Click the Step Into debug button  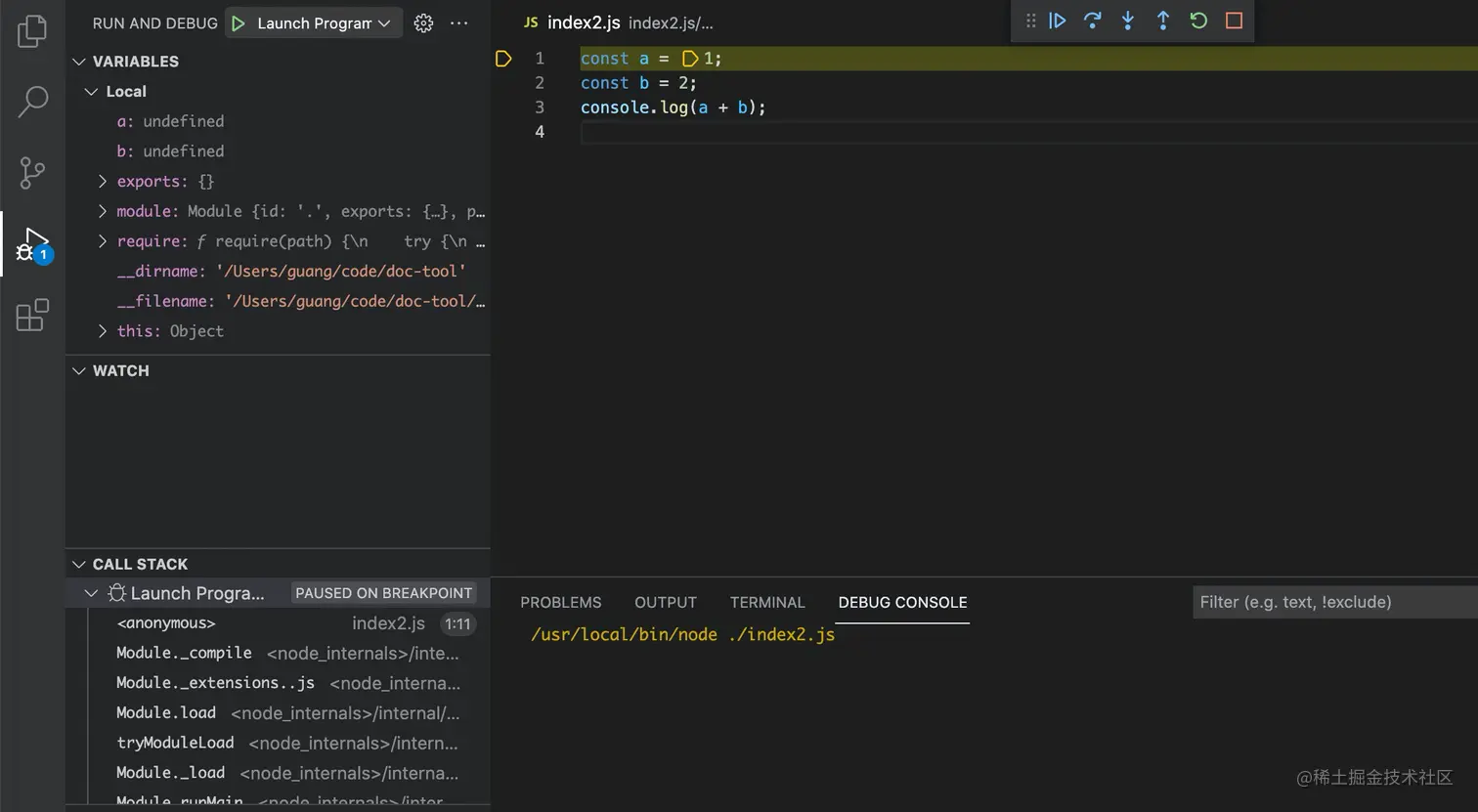[1127, 21]
